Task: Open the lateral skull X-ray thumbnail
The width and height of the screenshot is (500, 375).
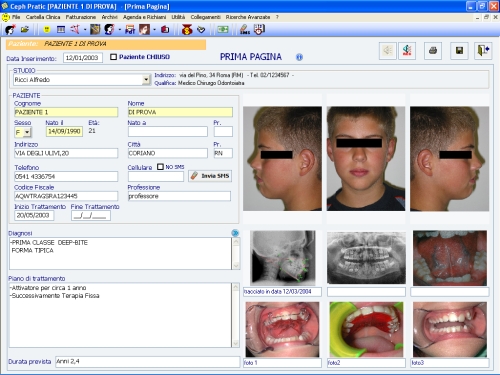Action: 283,257
